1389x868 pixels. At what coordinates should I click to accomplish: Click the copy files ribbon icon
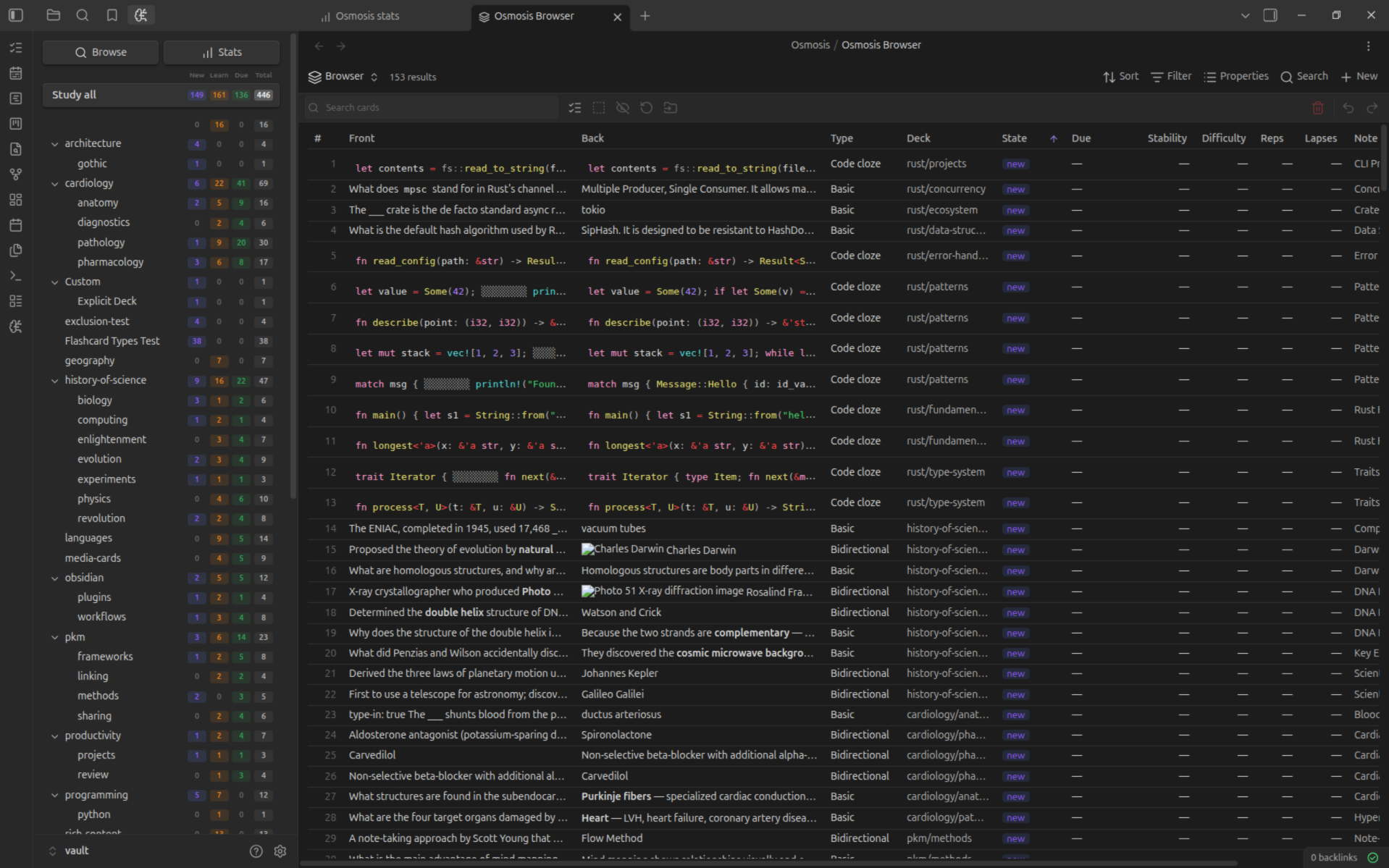(x=16, y=250)
